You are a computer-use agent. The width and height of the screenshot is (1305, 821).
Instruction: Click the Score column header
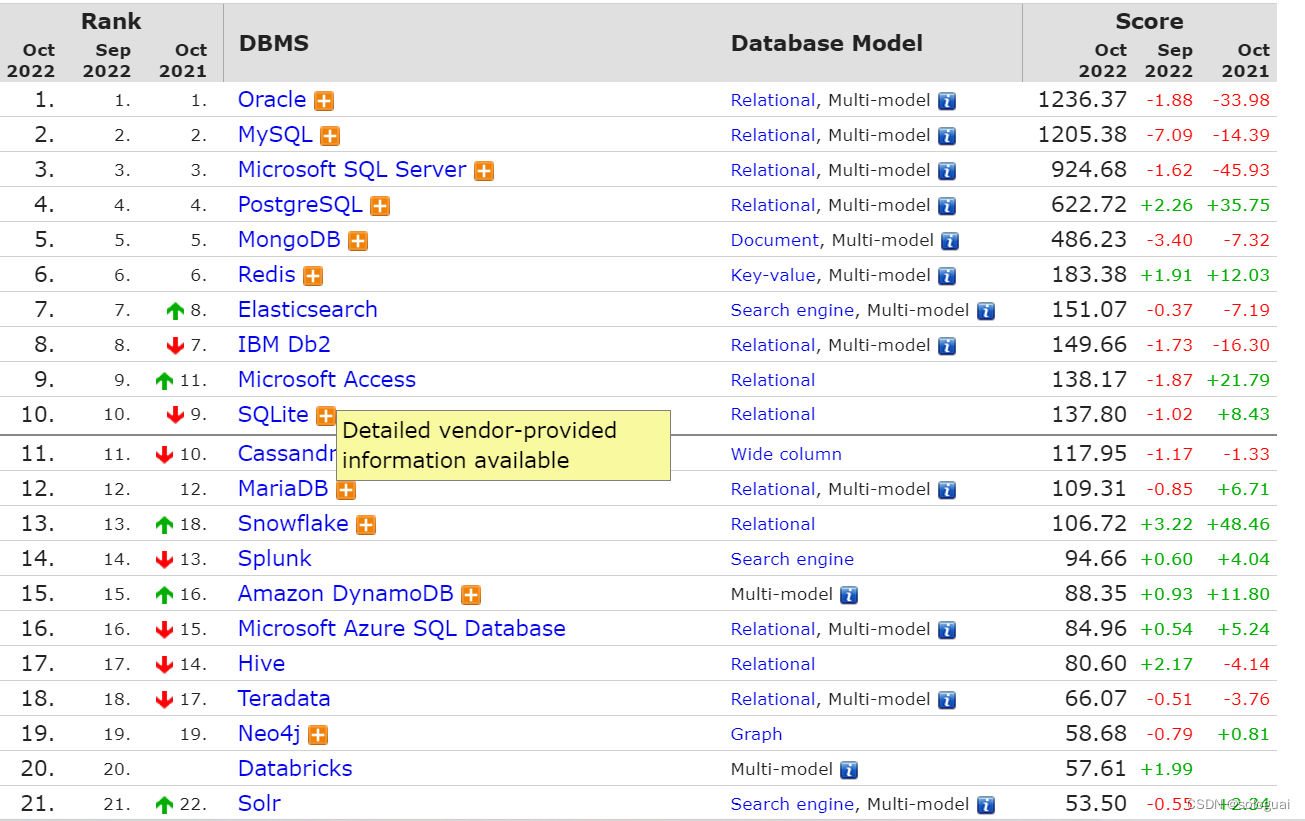pyautogui.click(x=1148, y=21)
